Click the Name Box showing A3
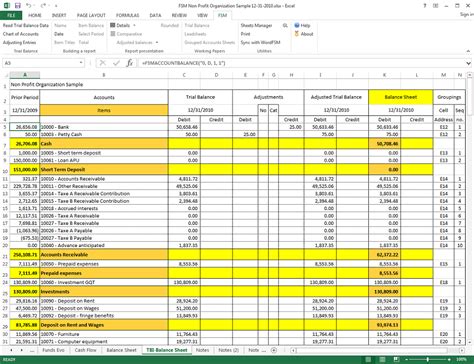 pyautogui.click(x=40, y=63)
